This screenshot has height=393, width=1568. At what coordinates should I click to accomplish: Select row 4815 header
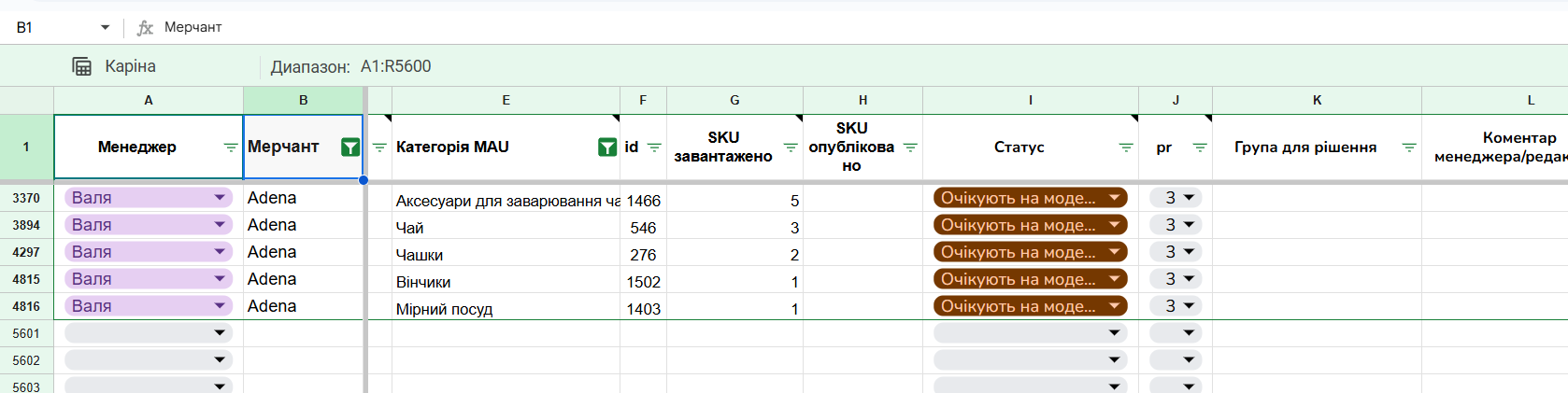[26, 279]
